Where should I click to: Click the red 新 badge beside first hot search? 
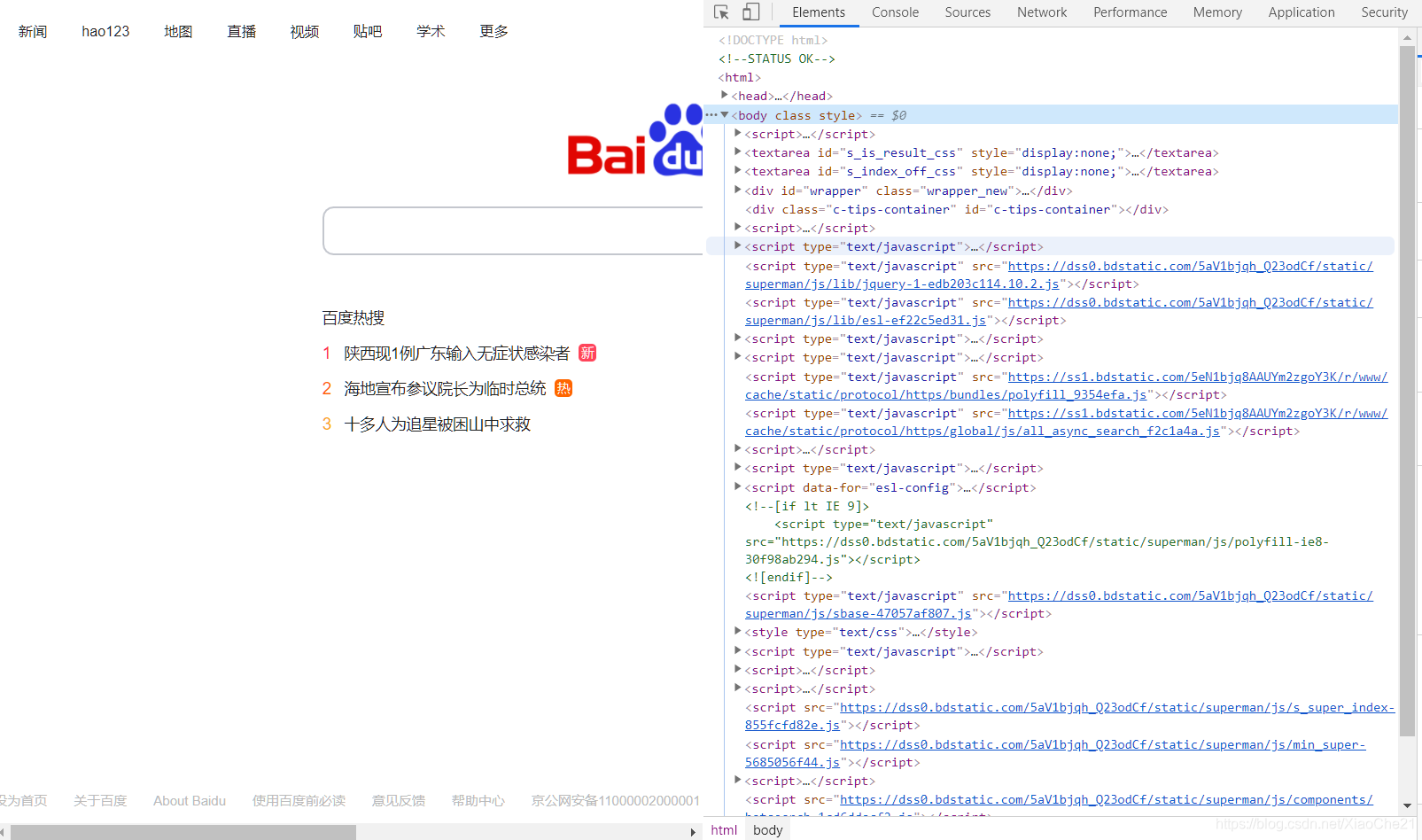tap(587, 353)
